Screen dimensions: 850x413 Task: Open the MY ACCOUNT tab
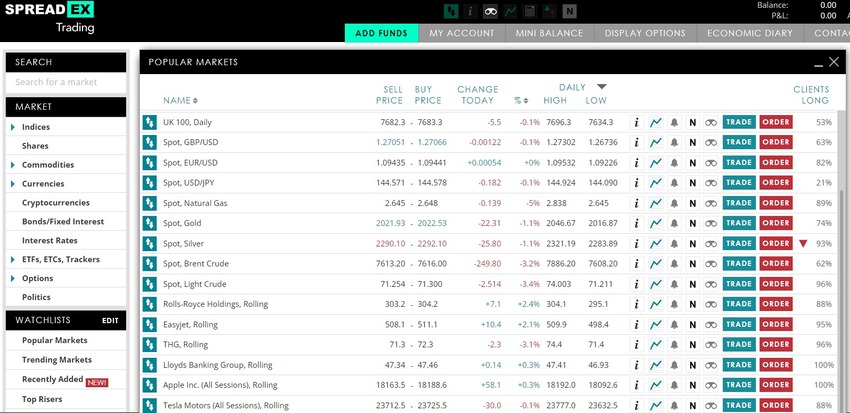(462, 33)
